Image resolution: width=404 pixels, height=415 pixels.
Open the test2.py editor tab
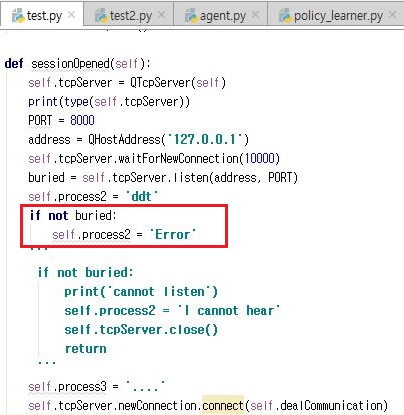(x=128, y=15)
